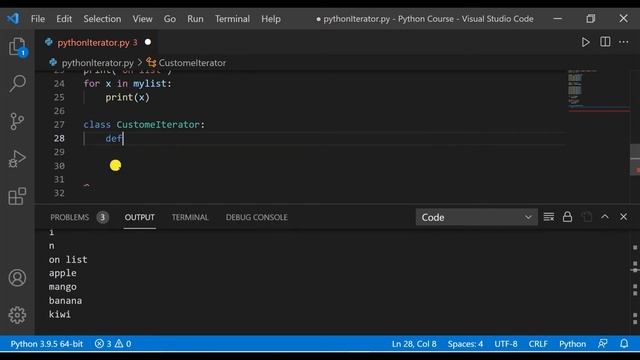Open errors and warnings count in status bar
Viewport: 640px width, 360px height.
coord(113,344)
